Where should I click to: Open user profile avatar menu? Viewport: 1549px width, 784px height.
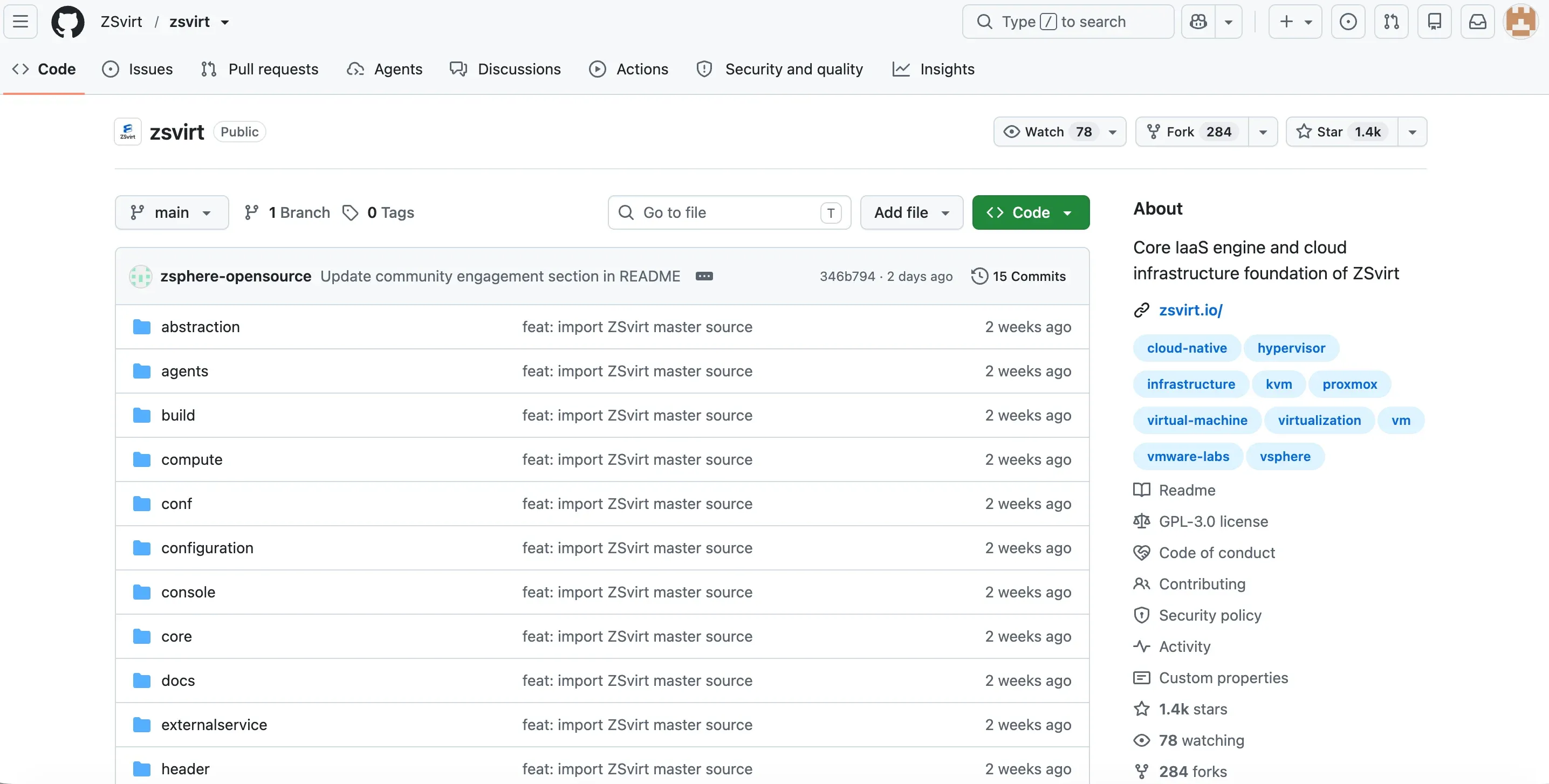point(1521,22)
